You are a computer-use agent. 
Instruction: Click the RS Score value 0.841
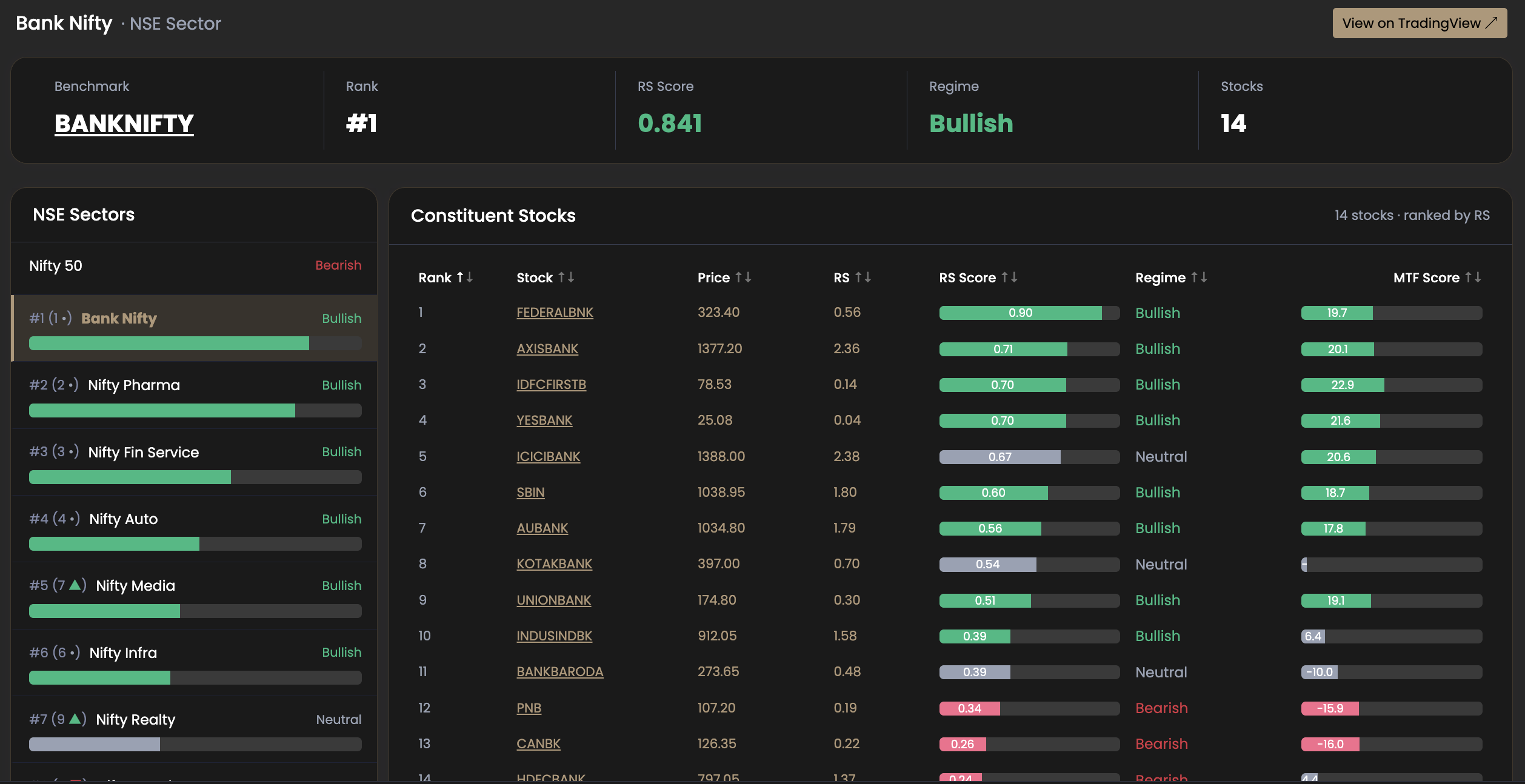[x=670, y=124]
